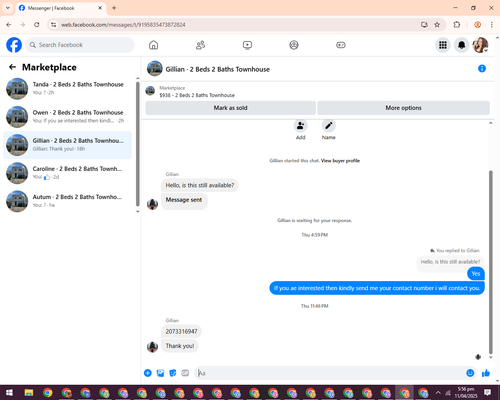
Task: Open More options for the listing
Action: coord(403,108)
